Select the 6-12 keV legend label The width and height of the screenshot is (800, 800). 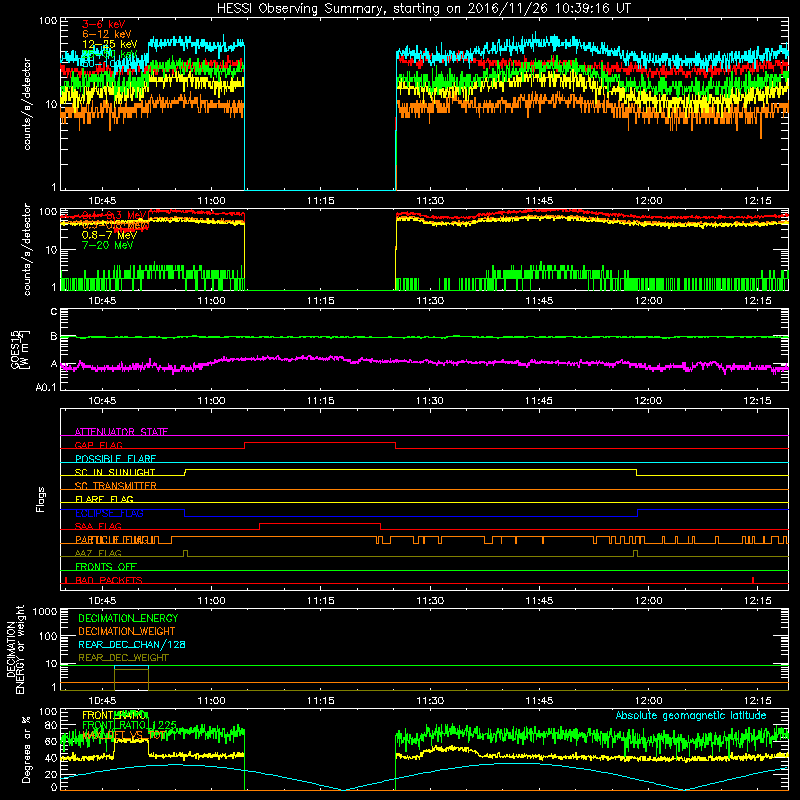click(x=107, y=34)
